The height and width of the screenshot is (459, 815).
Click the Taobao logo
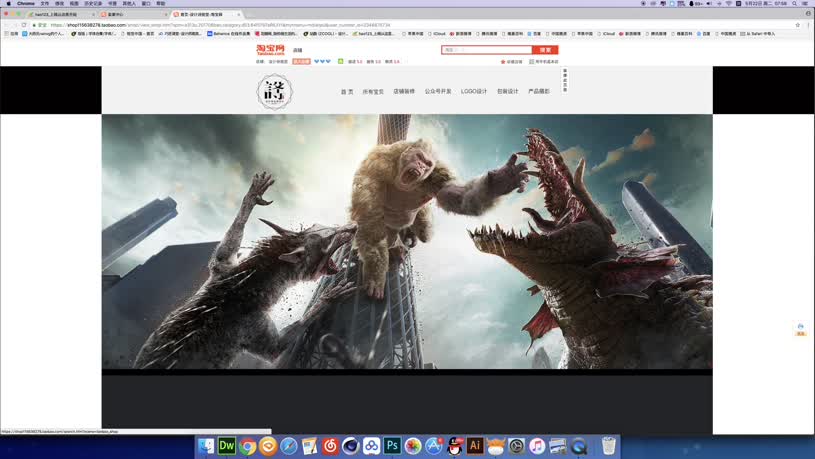pyautogui.click(x=270, y=50)
